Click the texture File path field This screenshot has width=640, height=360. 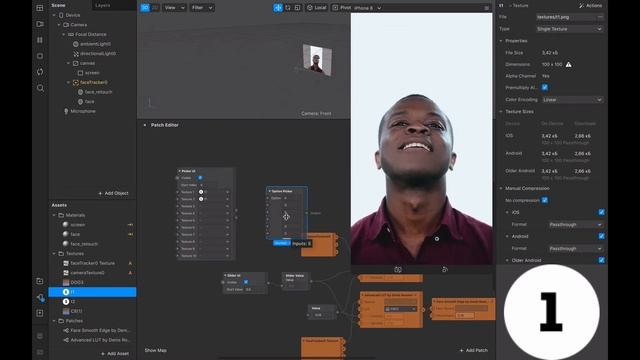(x=566, y=17)
